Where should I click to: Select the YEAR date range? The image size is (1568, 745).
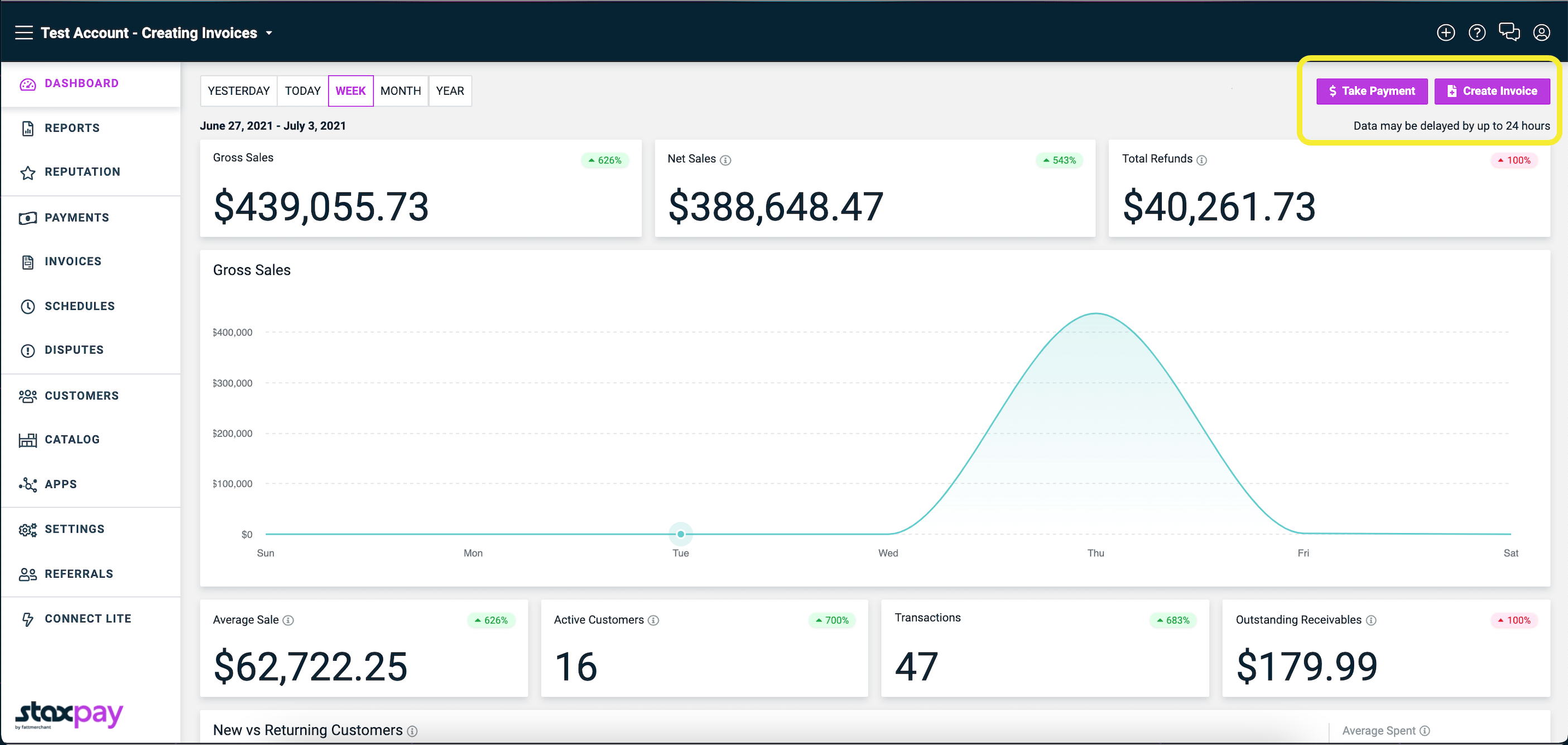(450, 91)
